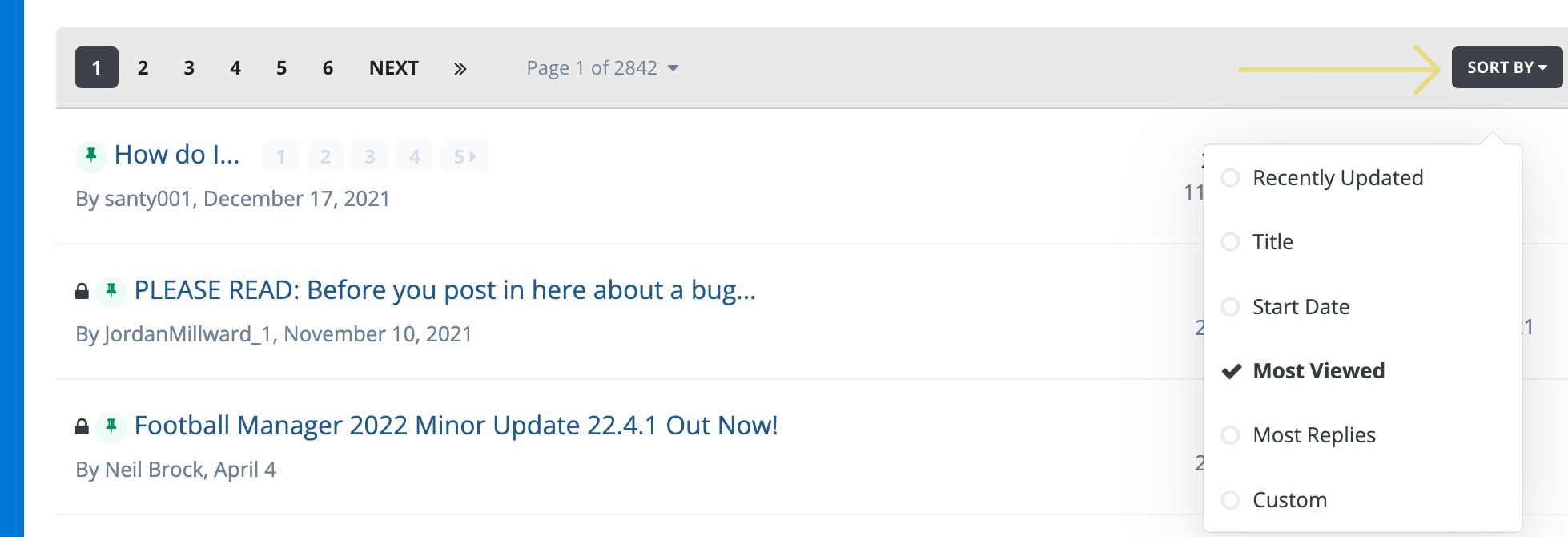Screen dimensions: 1568x537
Task: Open the "Page 1 of 2842" page selector
Action: (601, 67)
